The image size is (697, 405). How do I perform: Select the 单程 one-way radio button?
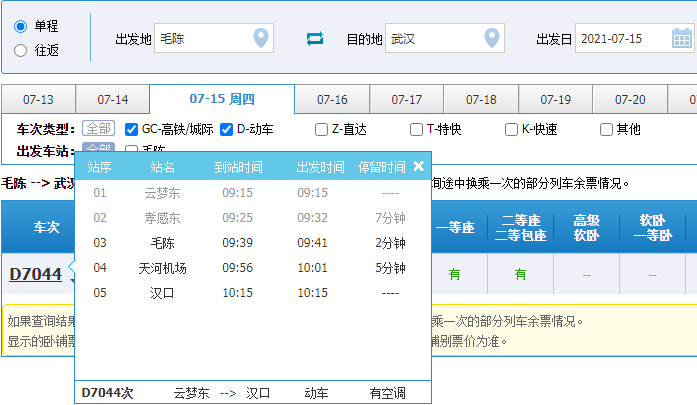21,26
